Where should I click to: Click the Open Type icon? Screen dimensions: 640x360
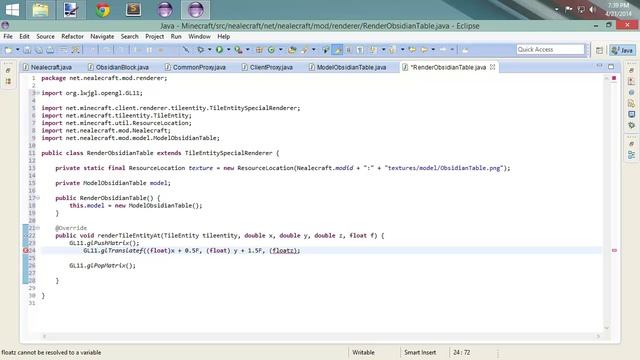(x=292, y=50)
